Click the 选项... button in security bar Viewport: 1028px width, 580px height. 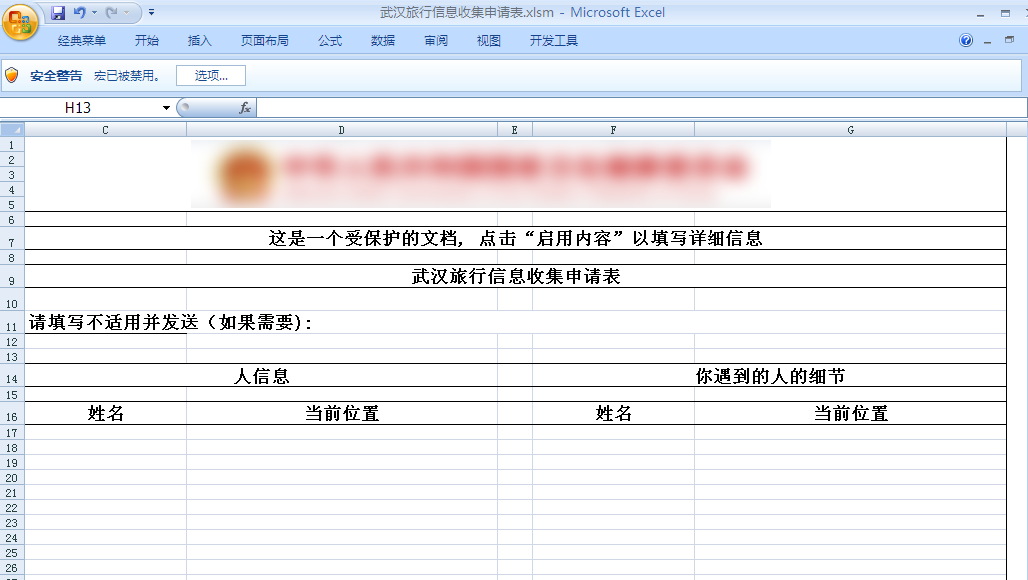click(x=211, y=76)
